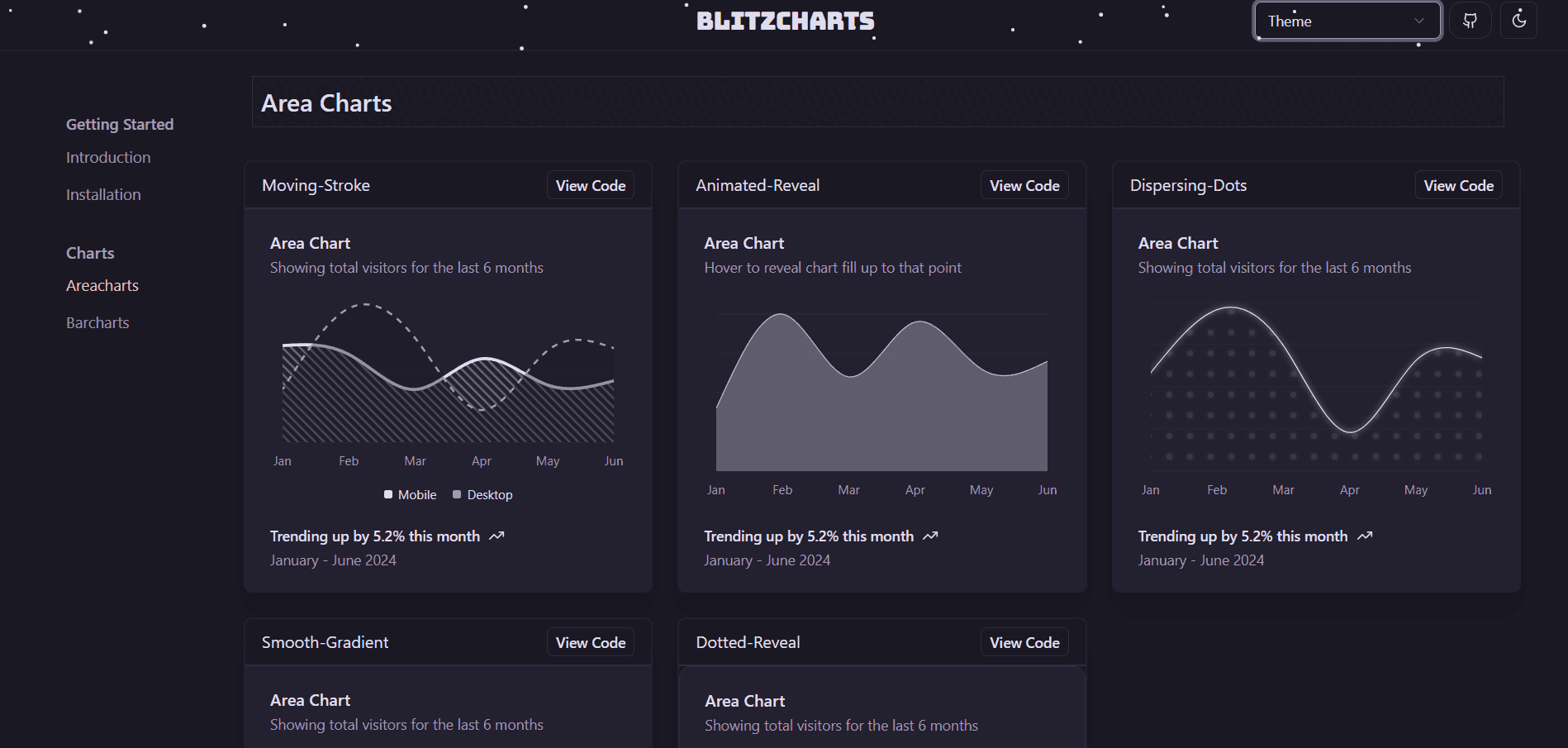
Task: View Code for the Dispersing-Dots chart
Action: click(1458, 184)
